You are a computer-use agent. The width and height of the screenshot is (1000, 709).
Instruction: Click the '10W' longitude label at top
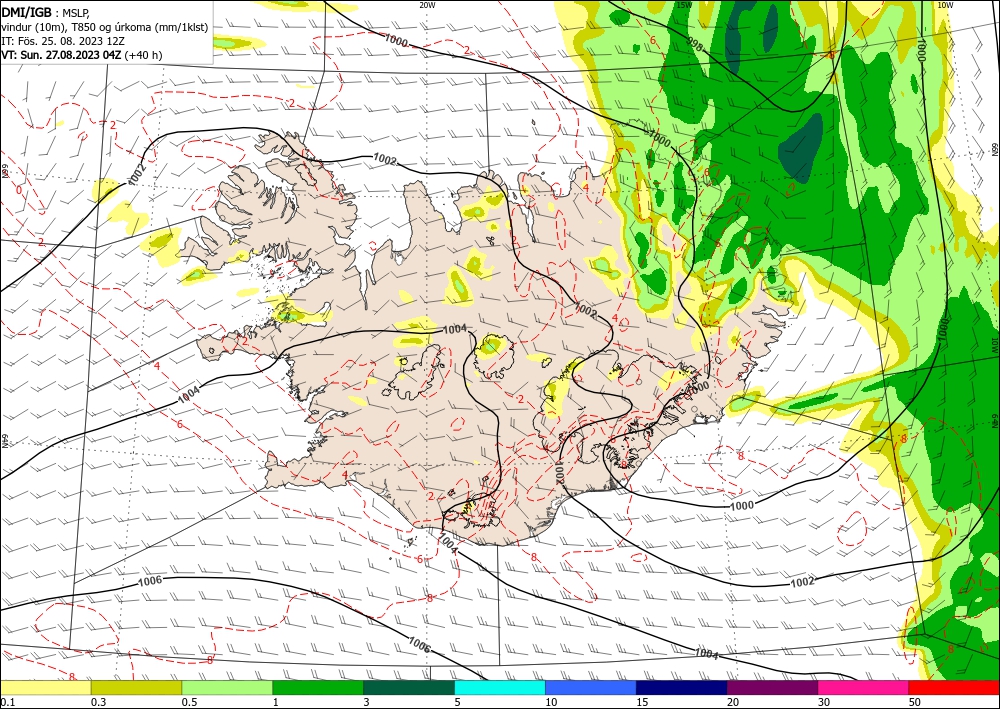point(945,5)
